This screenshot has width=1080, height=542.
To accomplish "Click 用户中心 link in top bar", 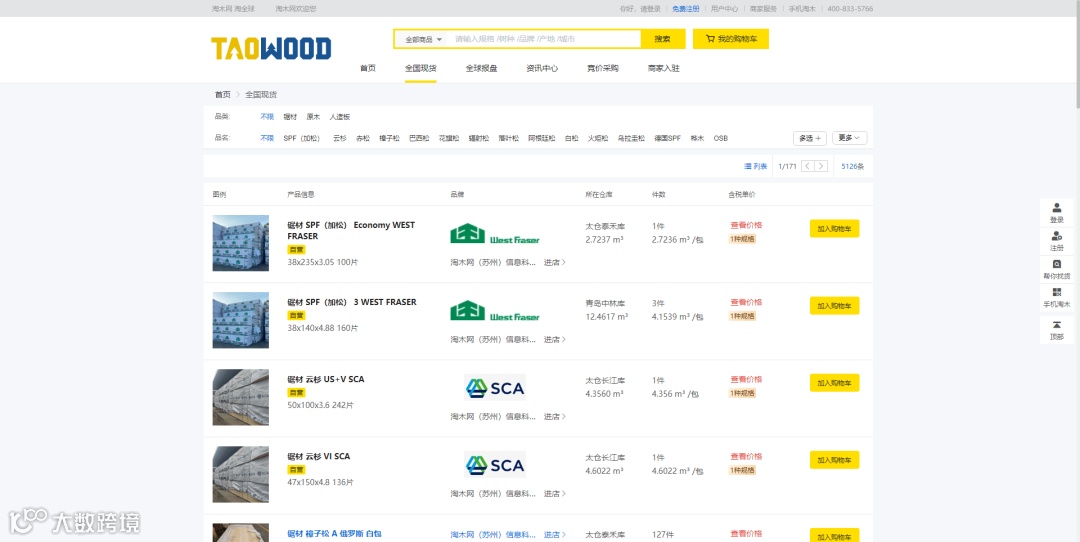I will [725, 9].
